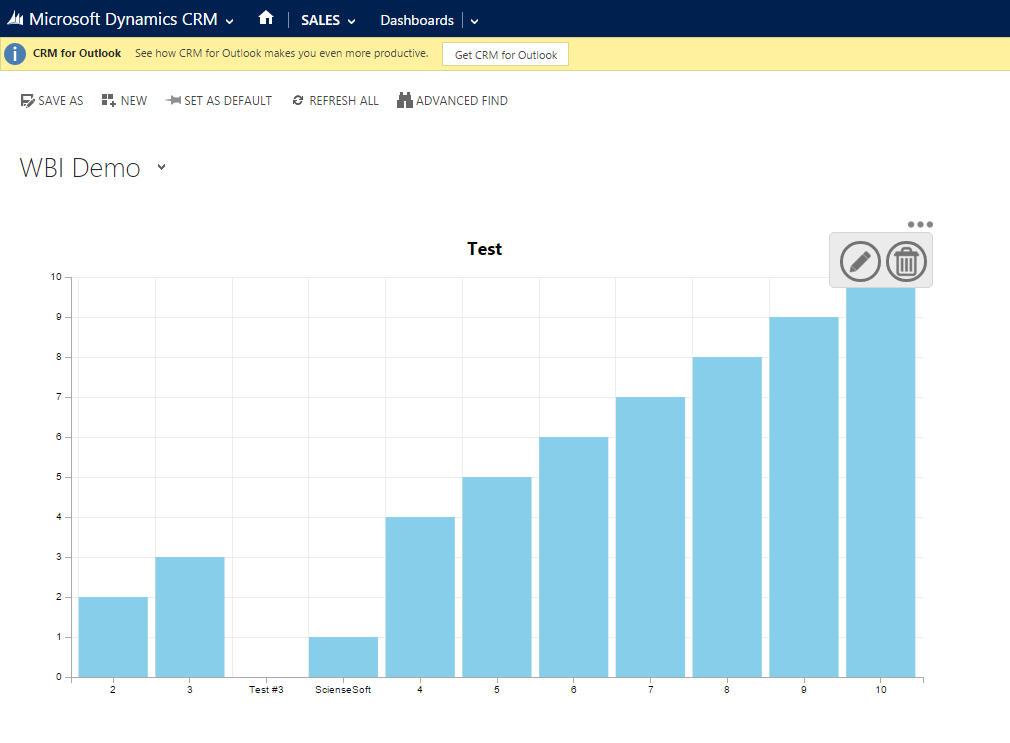Click the trash delete chart icon
The height and width of the screenshot is (743, 1010).
click(906, 261)
